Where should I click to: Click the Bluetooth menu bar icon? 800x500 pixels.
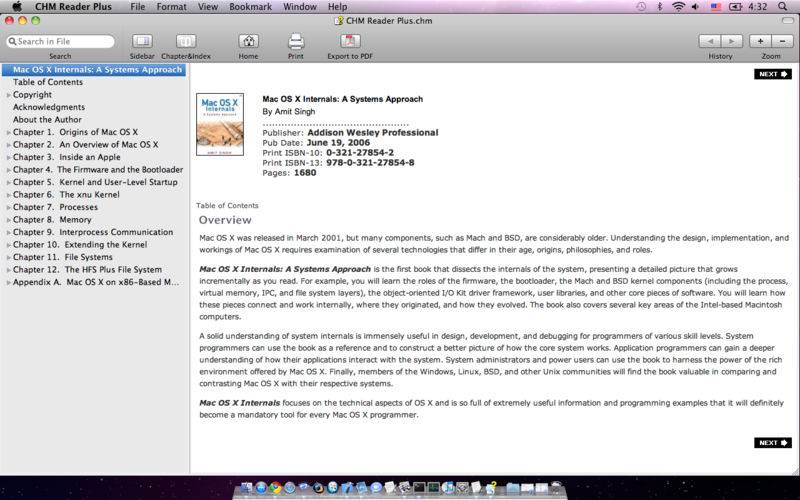pos(659,7)
